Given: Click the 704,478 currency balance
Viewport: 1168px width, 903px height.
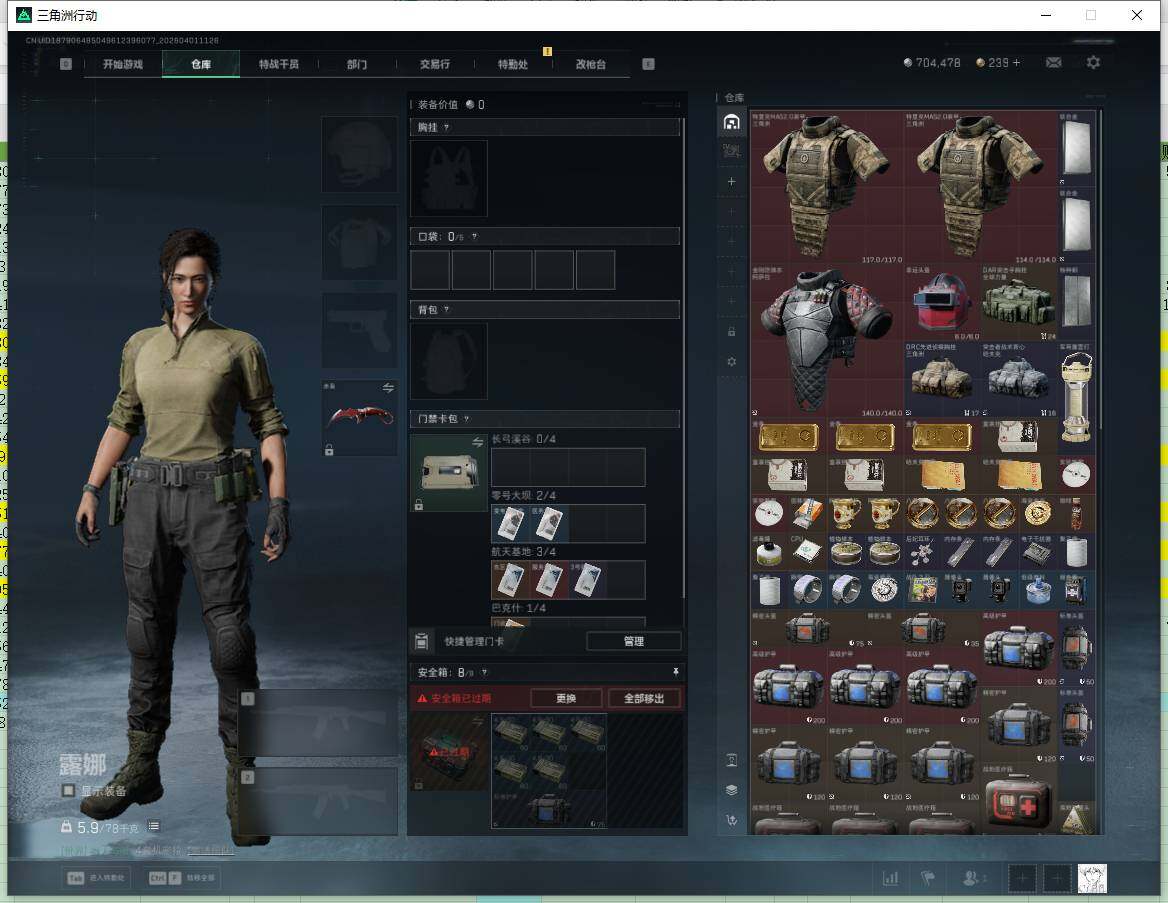Looking at the screenshot, I should pos(932,63).
